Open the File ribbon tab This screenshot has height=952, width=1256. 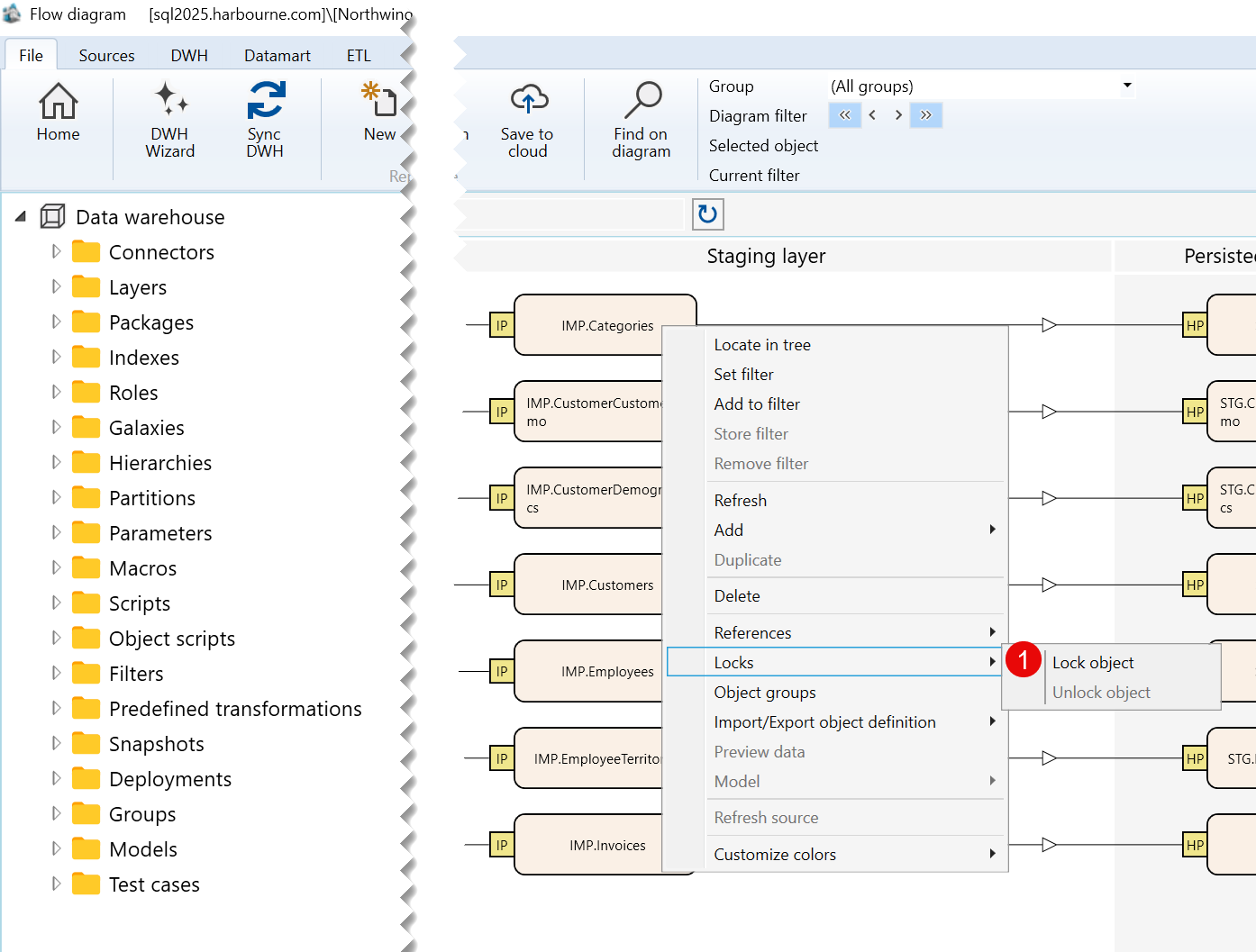coord(31,55)
